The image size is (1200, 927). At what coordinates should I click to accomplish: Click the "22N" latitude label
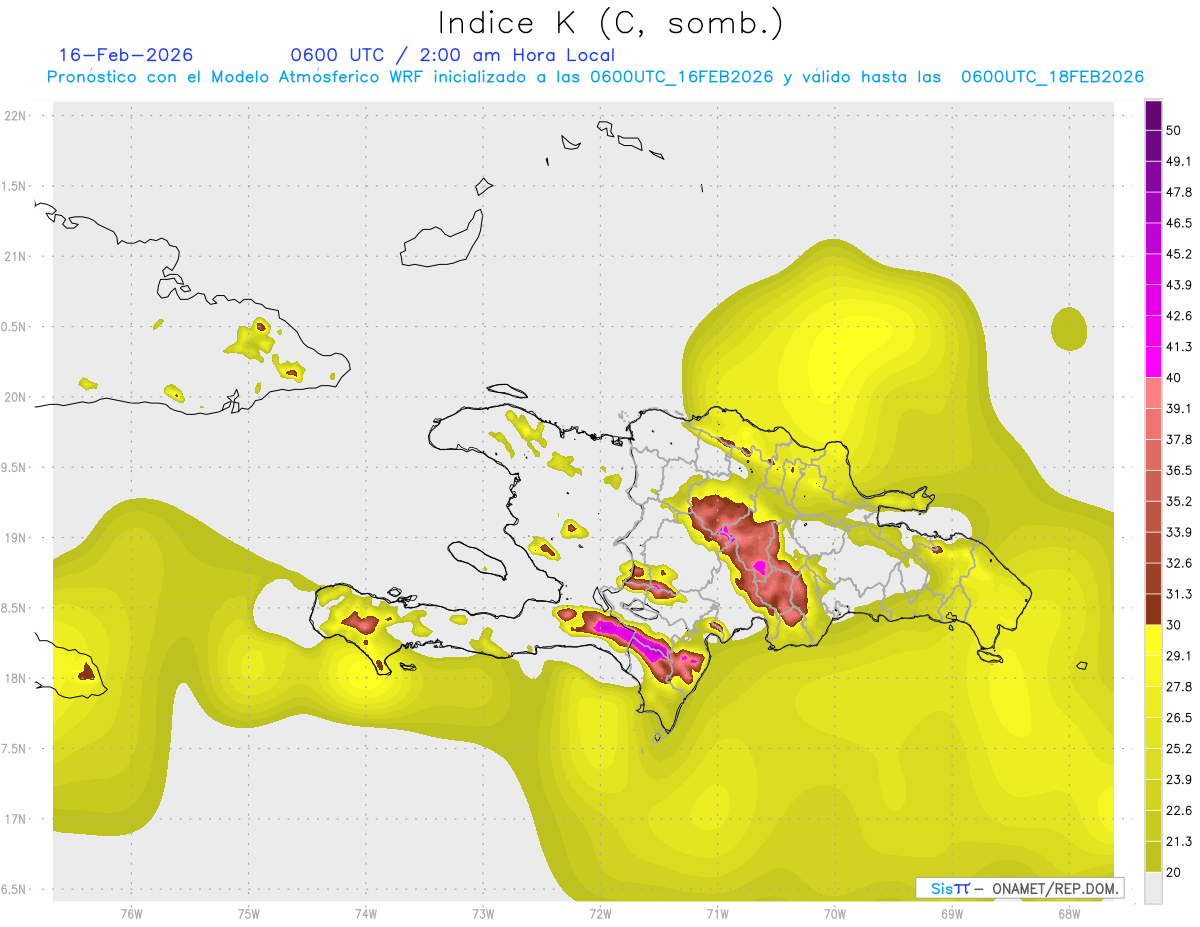(17, 115)
